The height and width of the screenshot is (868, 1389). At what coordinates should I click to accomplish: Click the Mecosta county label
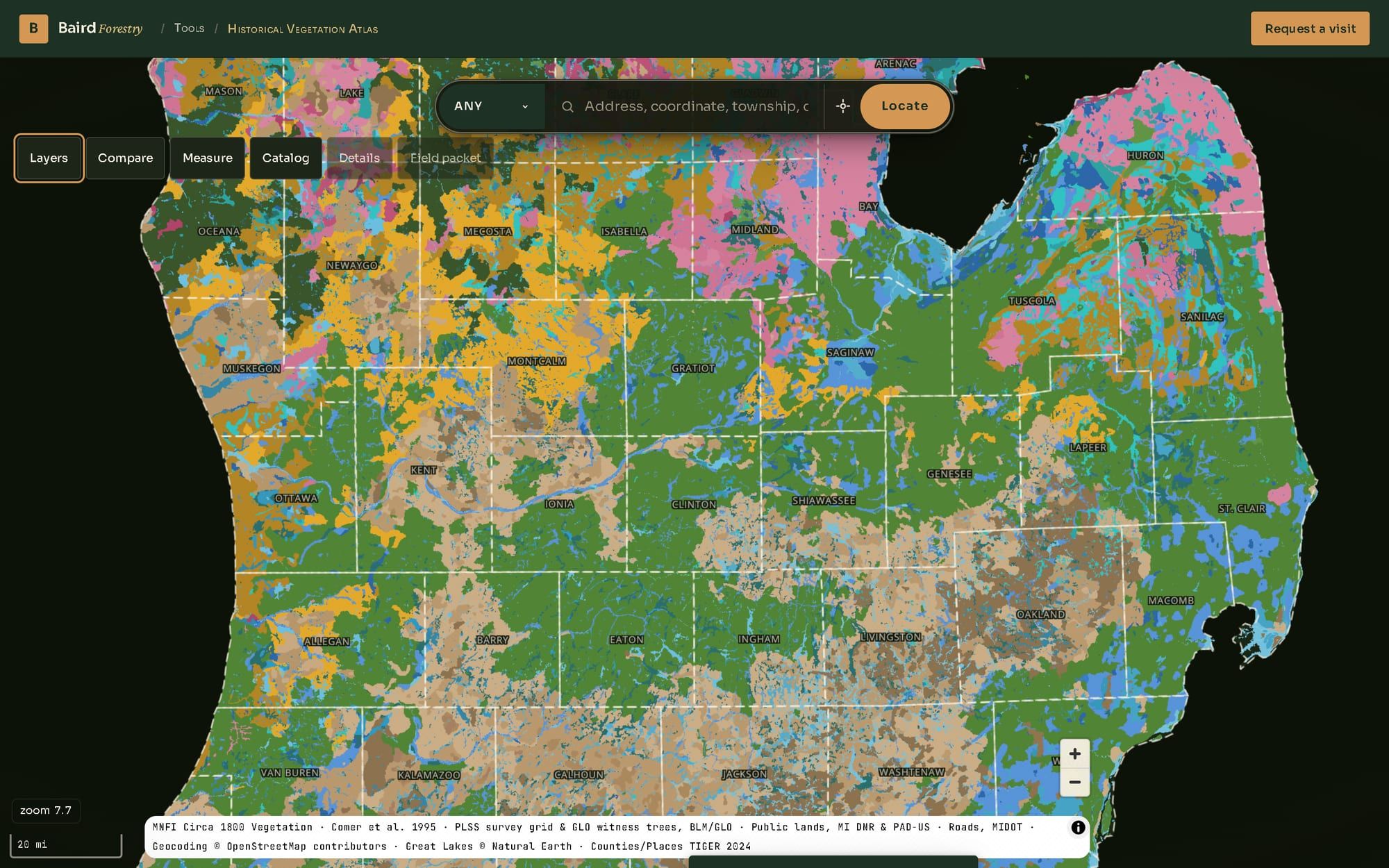click(488, 231)
